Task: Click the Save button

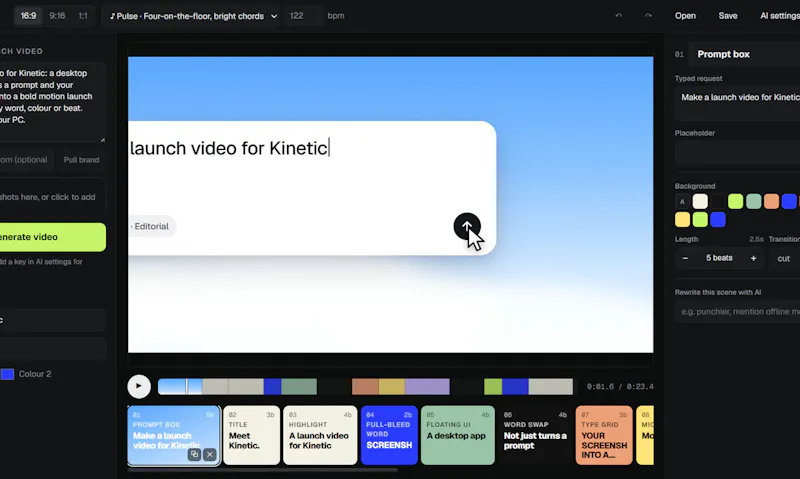Action: (x=728, y=16)
